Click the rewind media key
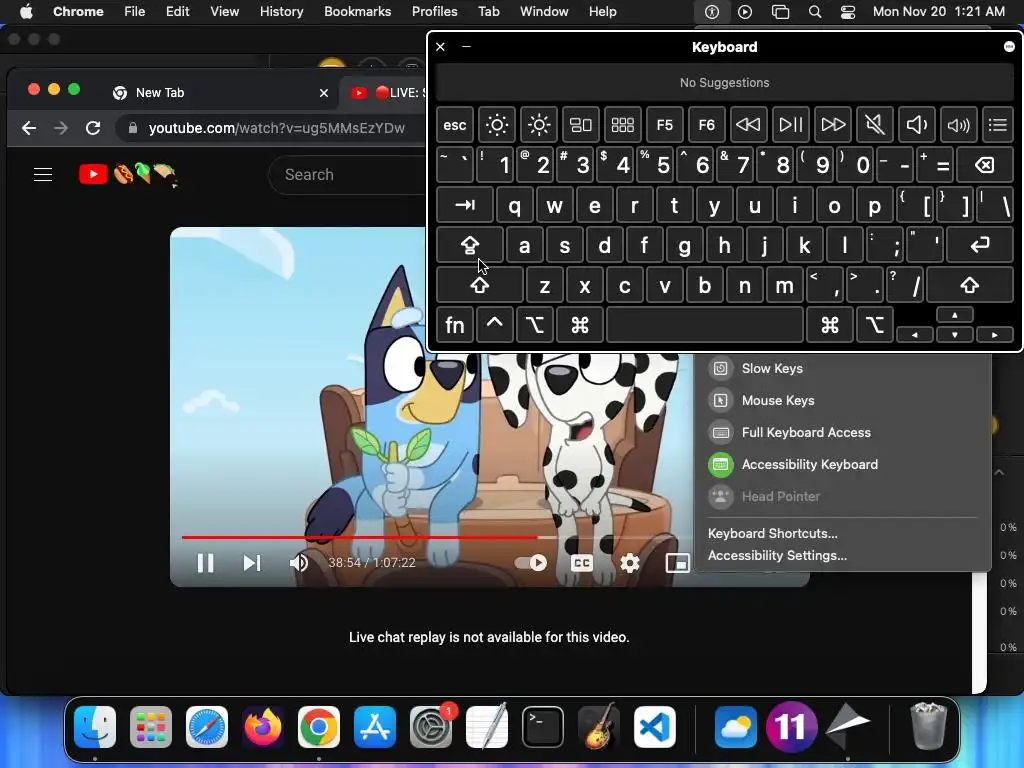This screenshot has width=1024, height=768. coord(748,125)
